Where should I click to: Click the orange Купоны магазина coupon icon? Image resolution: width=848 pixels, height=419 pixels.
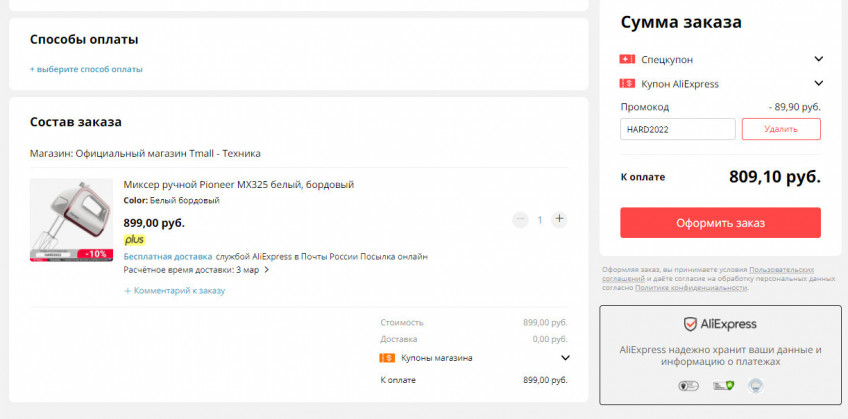(387, 358)
